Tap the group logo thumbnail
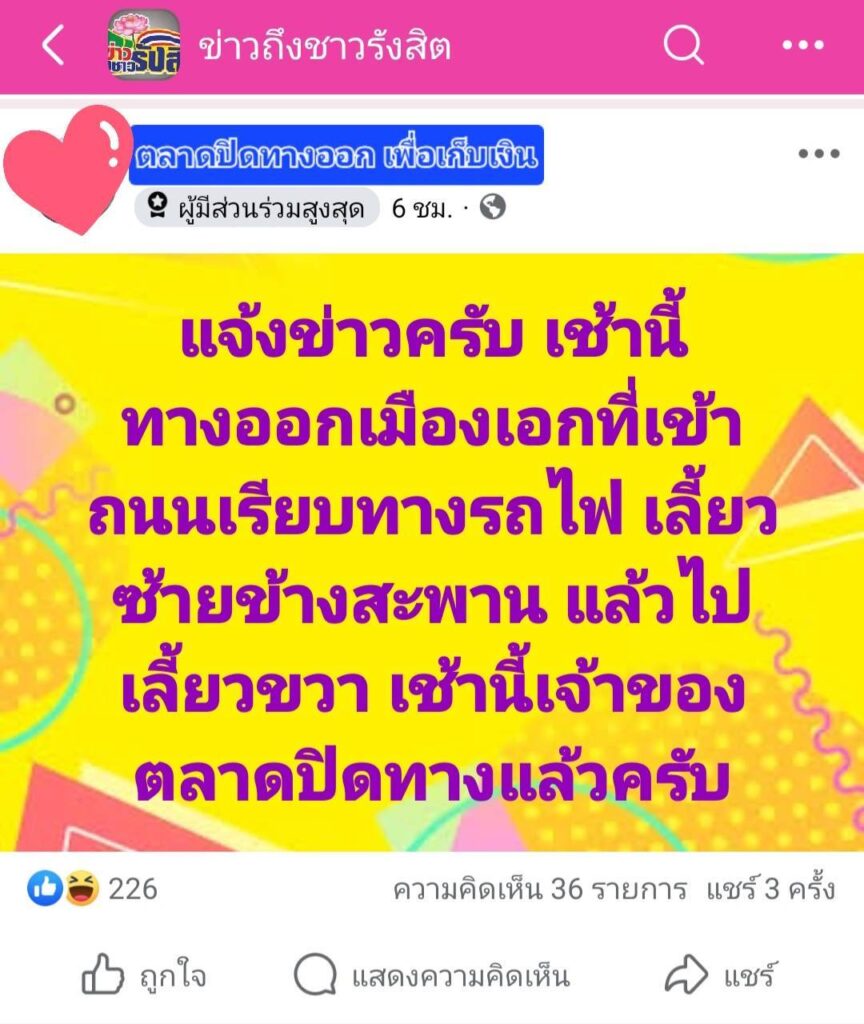Viewport: 864px width, 1024px height. pos(144,45)
